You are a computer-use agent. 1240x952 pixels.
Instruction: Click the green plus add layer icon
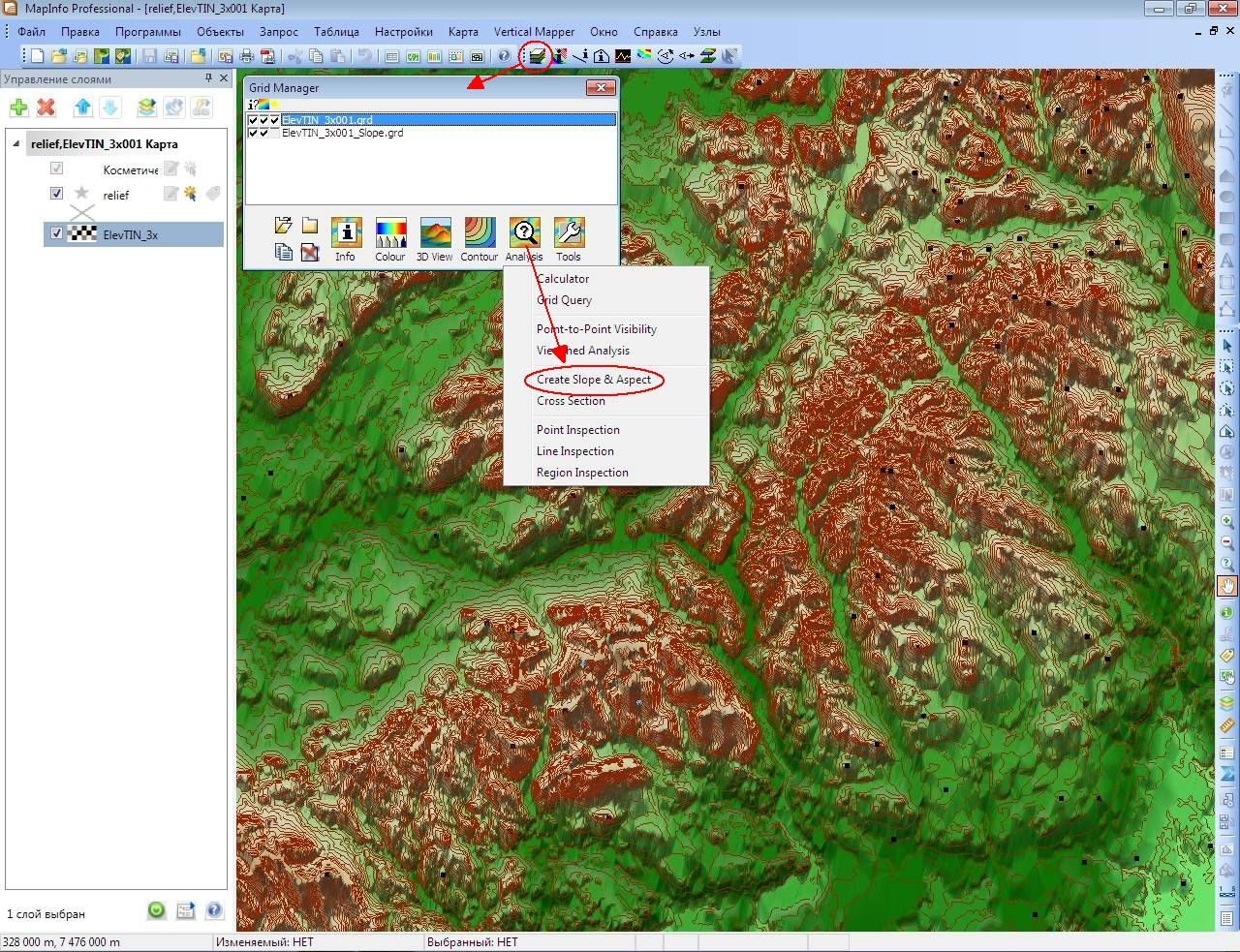pos(18,107)
